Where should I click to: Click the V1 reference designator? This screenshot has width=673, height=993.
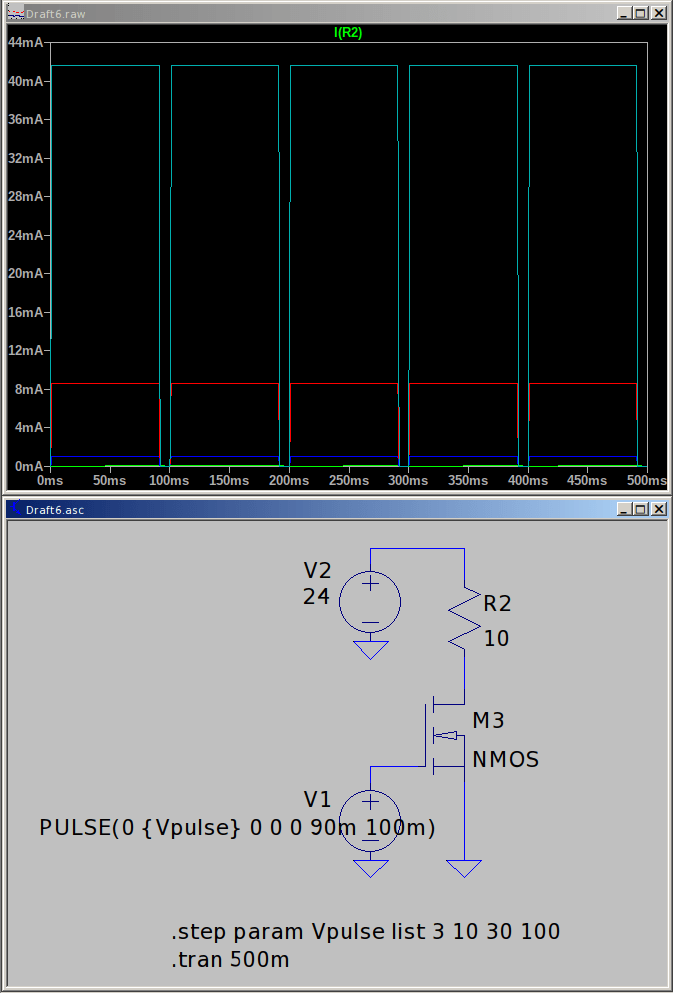click(x=317, y=799)
